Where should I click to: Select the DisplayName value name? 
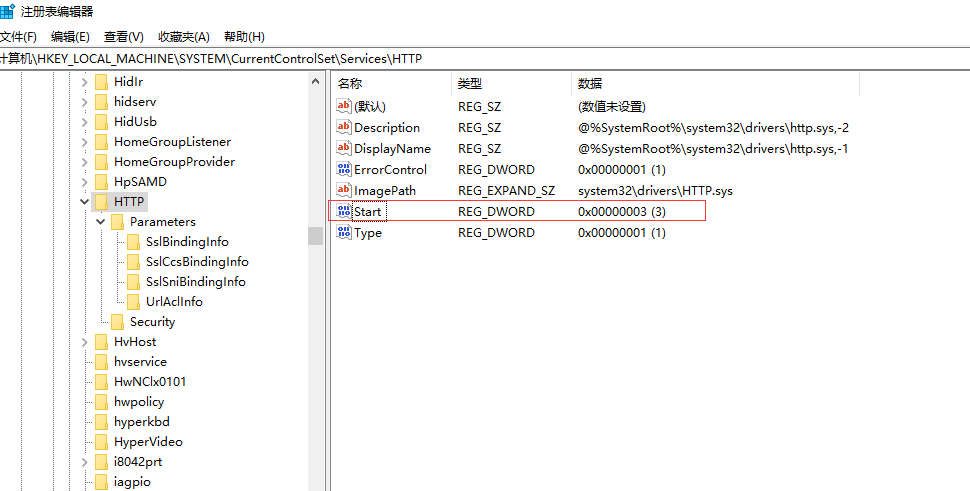(x=392, y=148)
